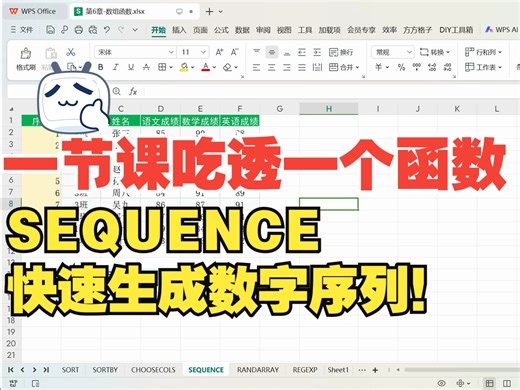The image size is (520, 390).
Task: Click the Justify alignment icon
Action: click(x=302, y=68)
